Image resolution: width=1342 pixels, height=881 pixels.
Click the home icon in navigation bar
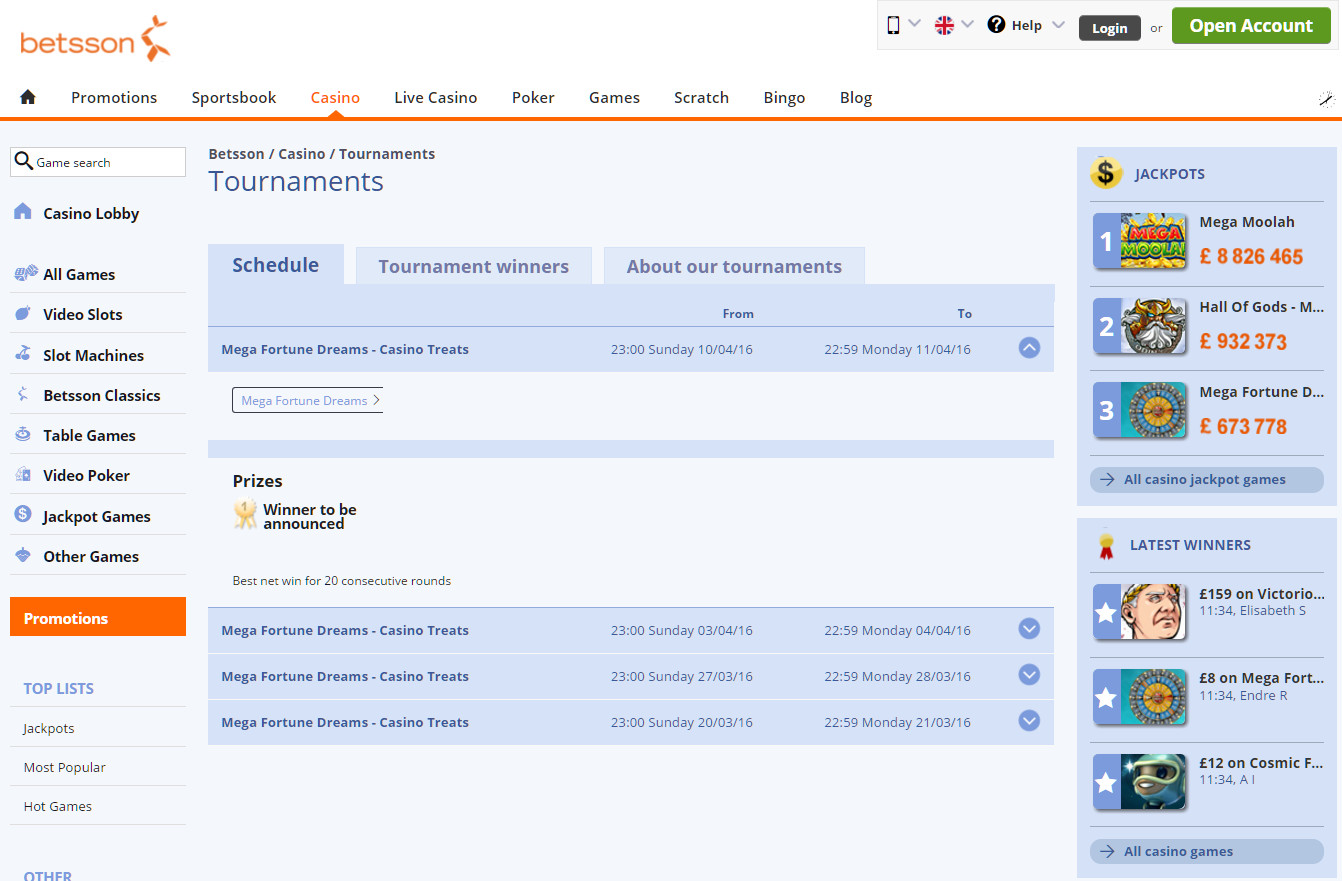tap(28, 97)
